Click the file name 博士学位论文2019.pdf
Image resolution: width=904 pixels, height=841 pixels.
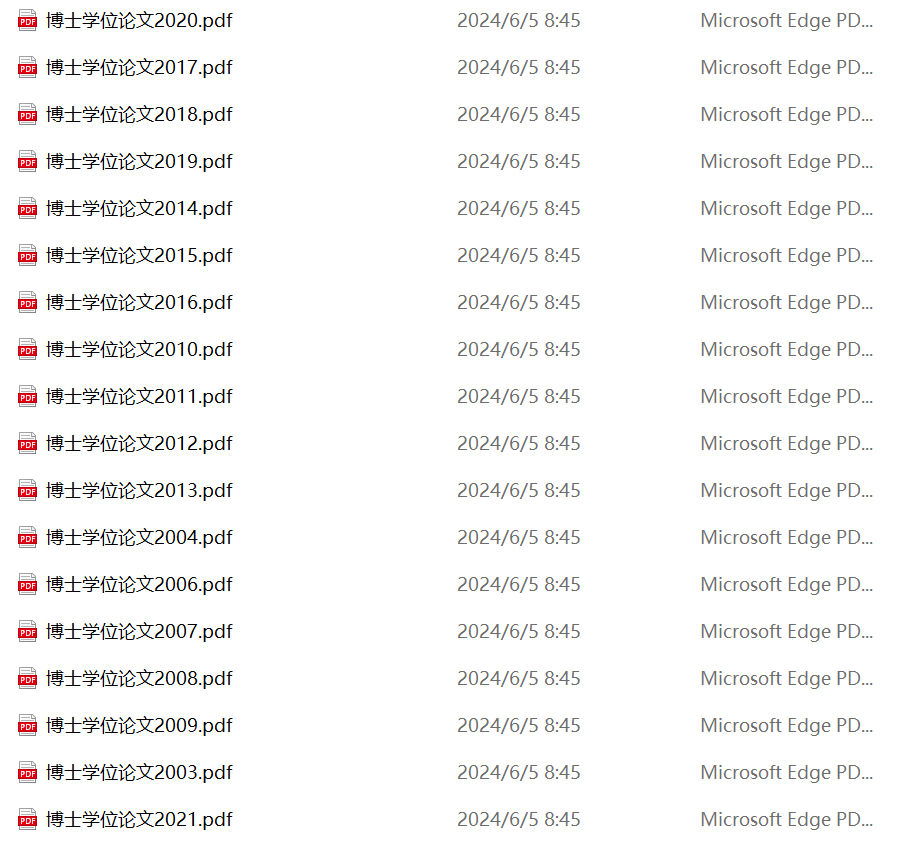(x=139, y=162)
